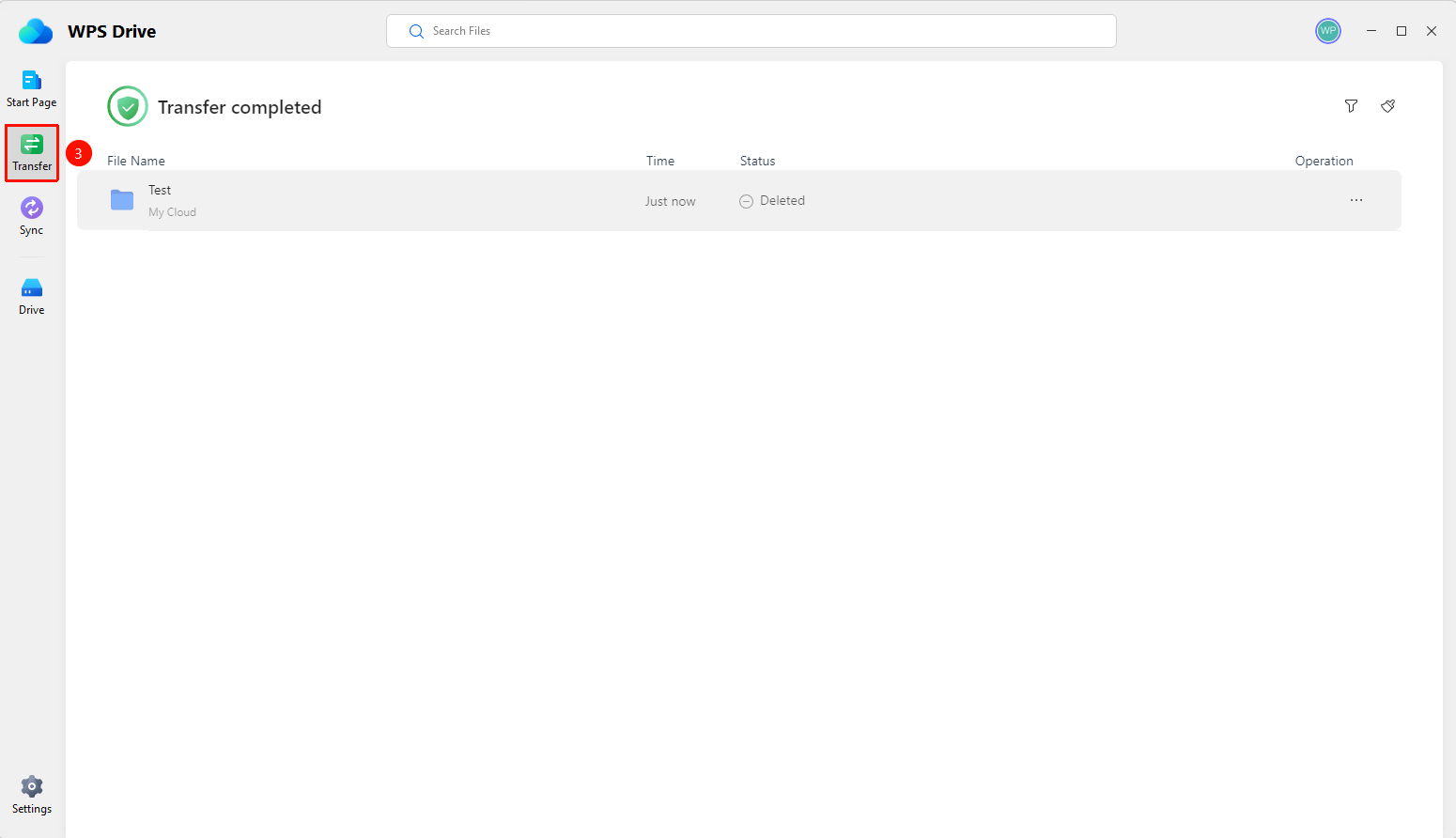Click the Test folder icon

pos(122,200)
